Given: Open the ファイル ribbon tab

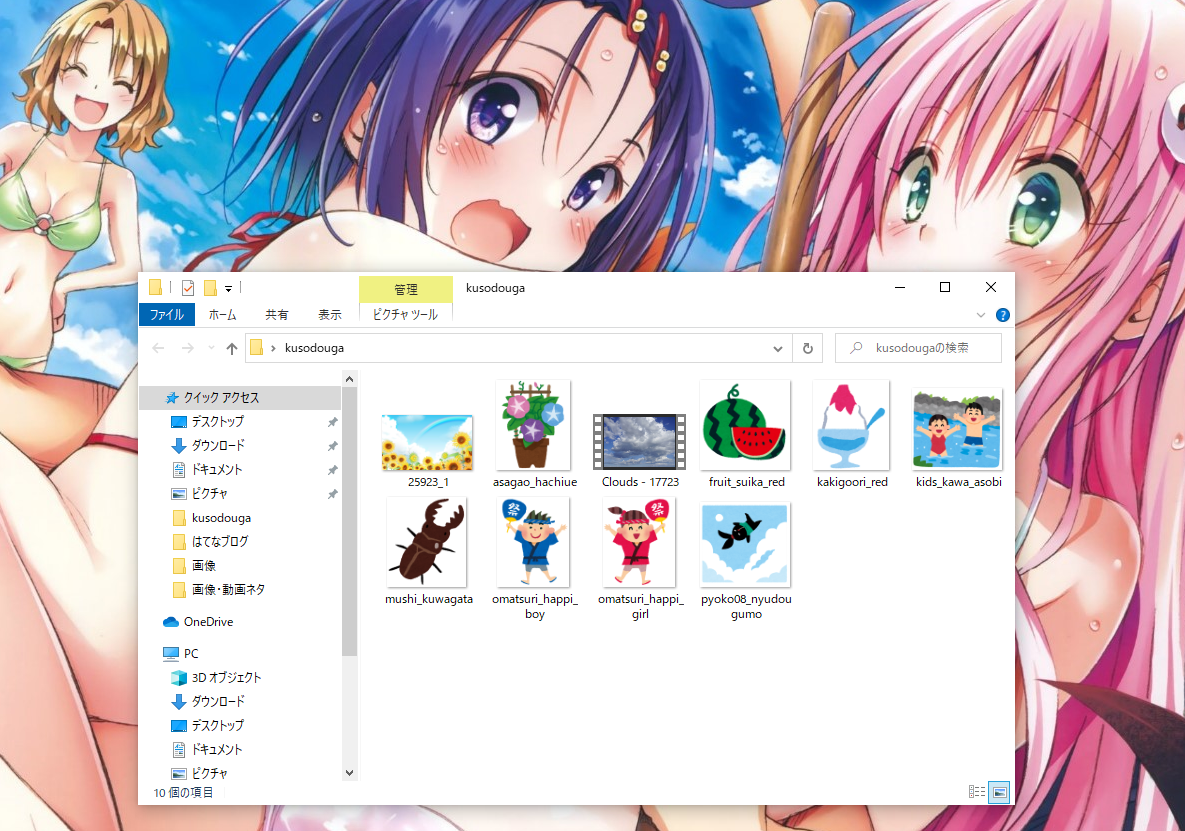Looking at the screenshot, I should click(x=167, y=314).
